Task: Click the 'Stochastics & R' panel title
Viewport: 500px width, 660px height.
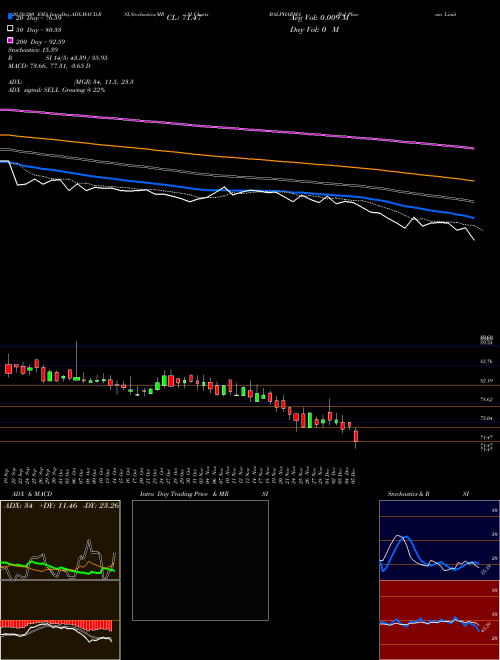Action: tap(408, 494)
